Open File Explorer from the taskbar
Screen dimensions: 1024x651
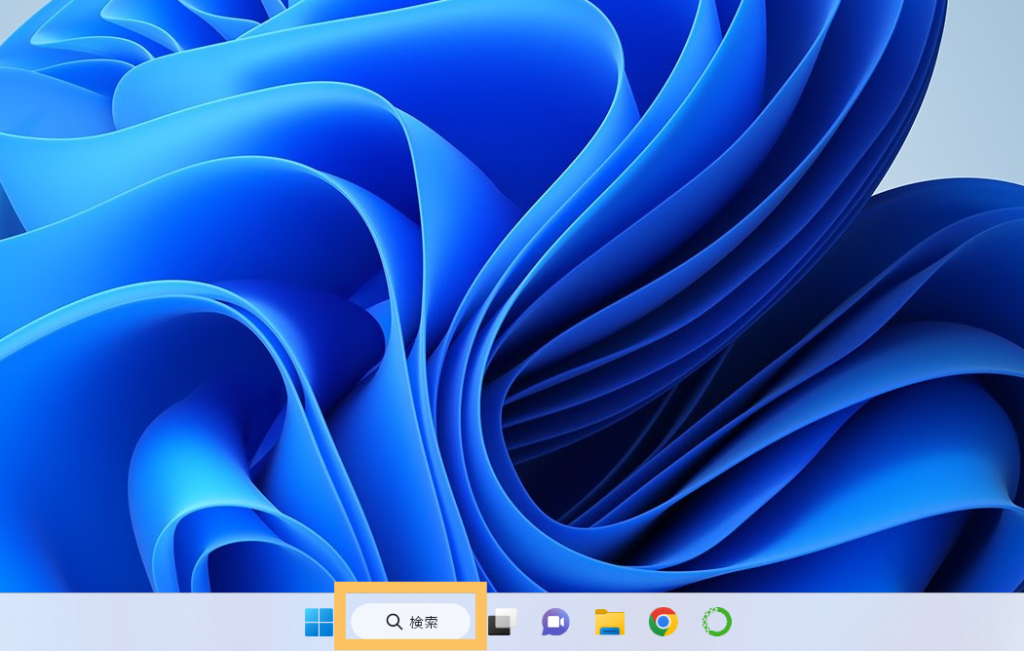[609, 622]
